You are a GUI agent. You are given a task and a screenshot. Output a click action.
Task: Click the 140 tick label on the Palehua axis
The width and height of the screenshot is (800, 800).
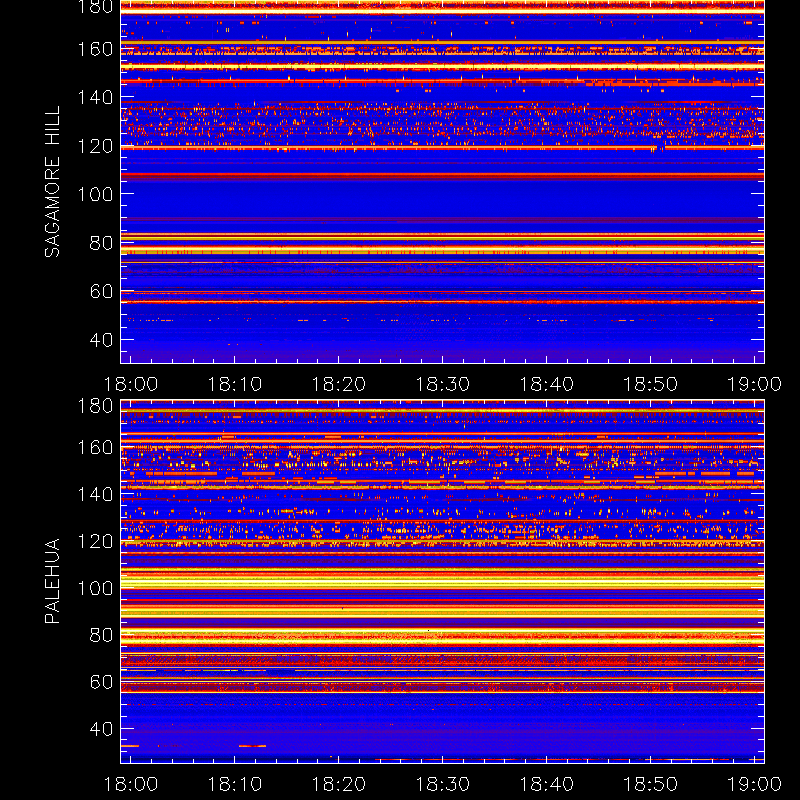[95, 494]
